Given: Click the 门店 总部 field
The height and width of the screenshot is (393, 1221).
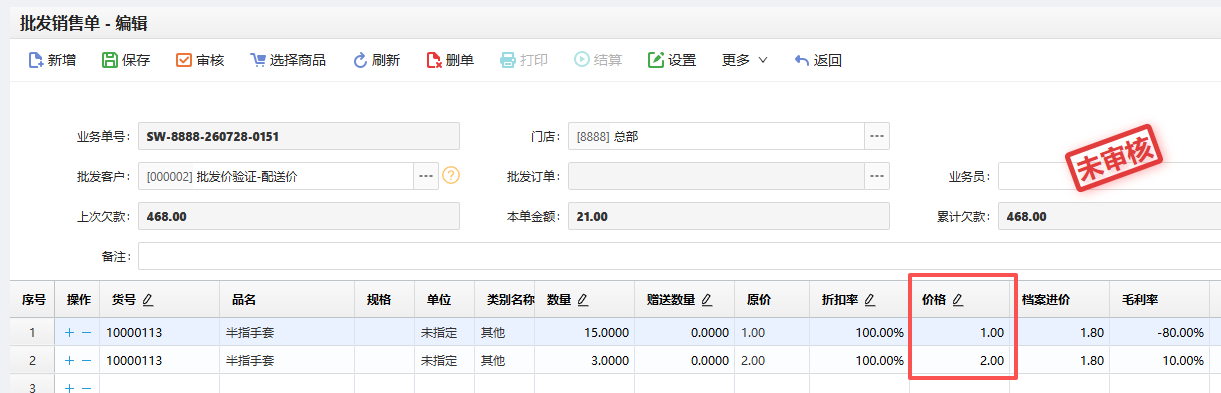Looking at the screenshot, I should point(716,136).
